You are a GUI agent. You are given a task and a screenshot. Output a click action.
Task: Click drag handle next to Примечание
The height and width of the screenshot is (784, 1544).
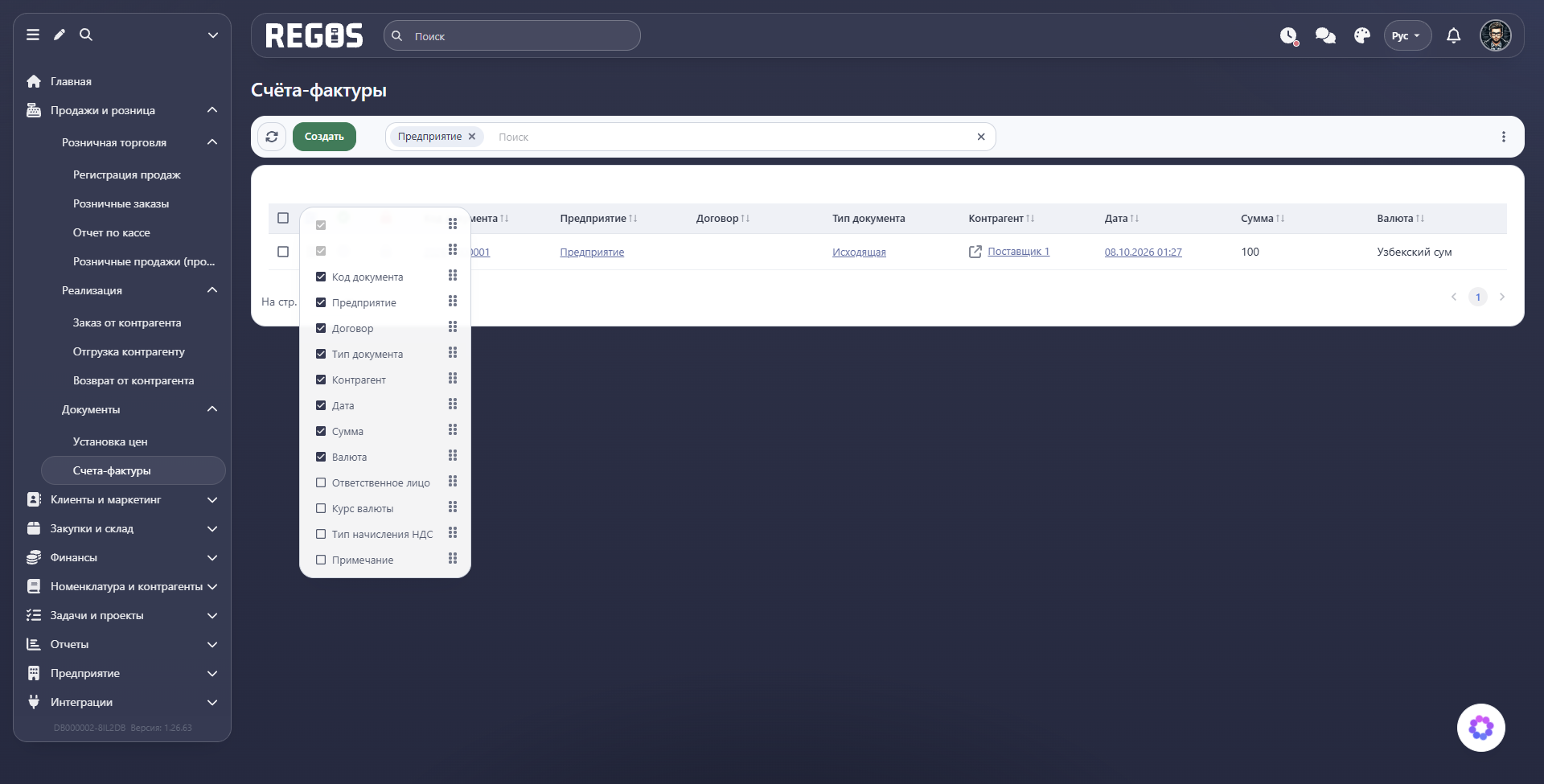coord(453,559)
